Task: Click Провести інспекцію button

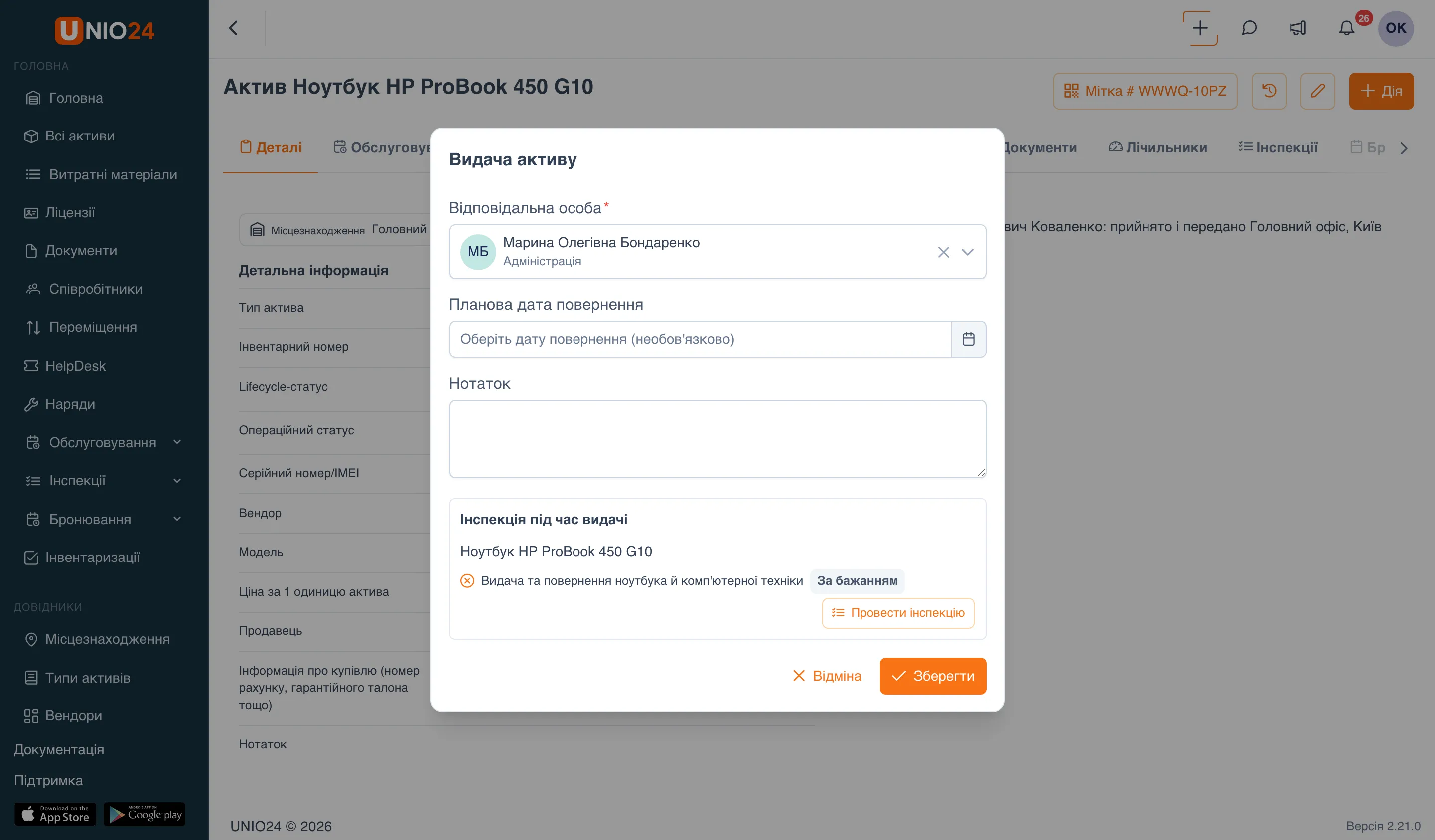Action: click(x=898, y=613)
